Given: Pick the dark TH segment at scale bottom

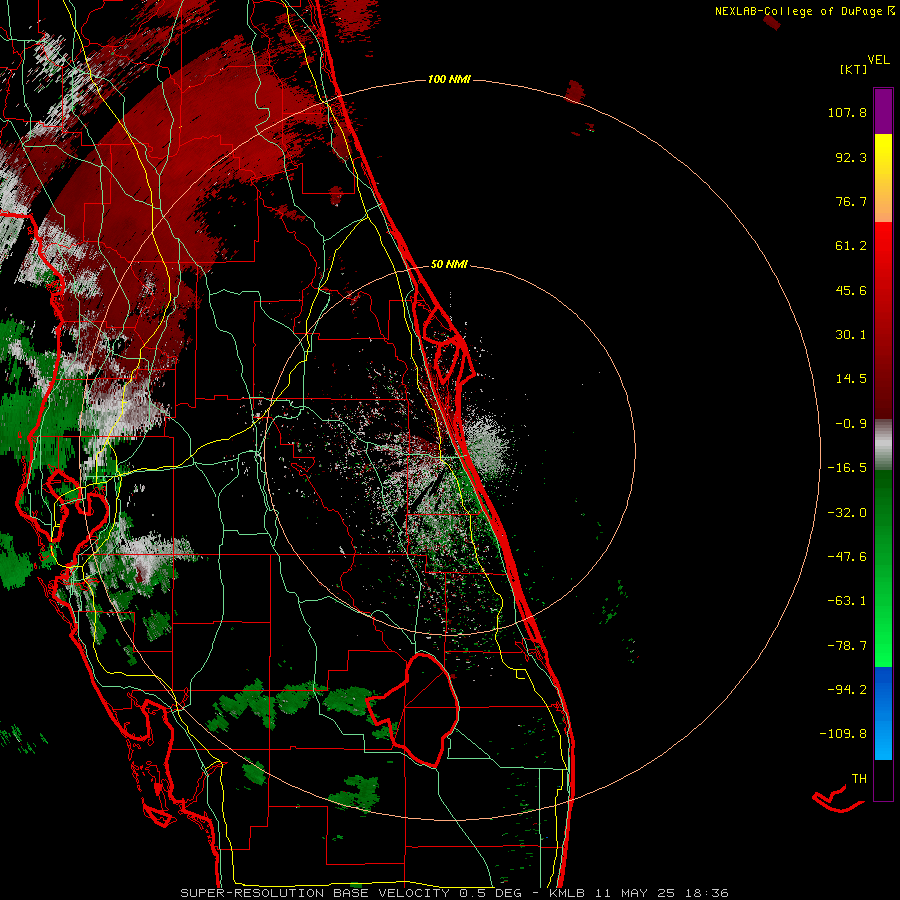Looking at the screenshot, I should click(883, 779).
